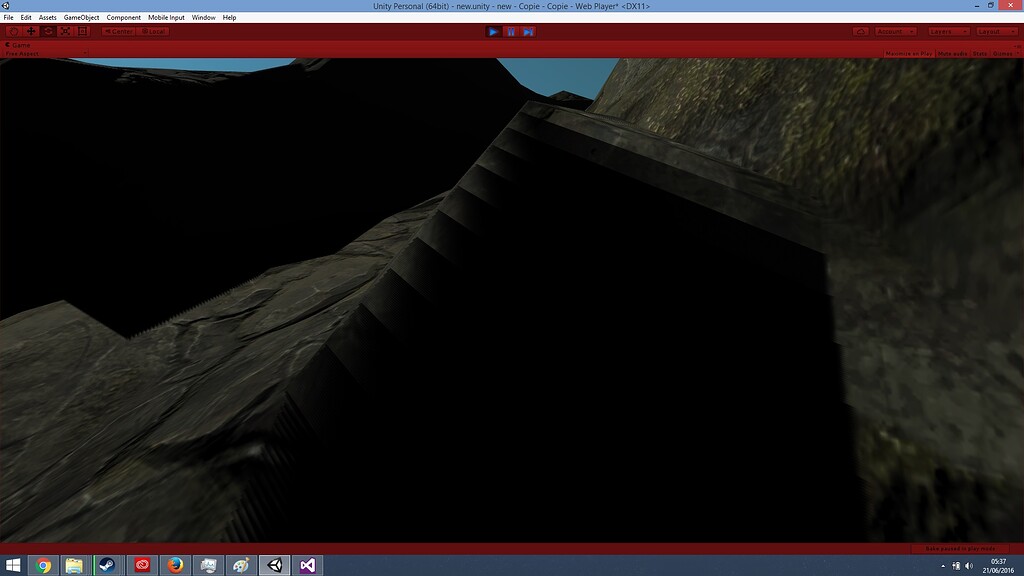The image size is (1024, 576).
Task: Enable Maximize on Play
Action: (x=910, y=53)
